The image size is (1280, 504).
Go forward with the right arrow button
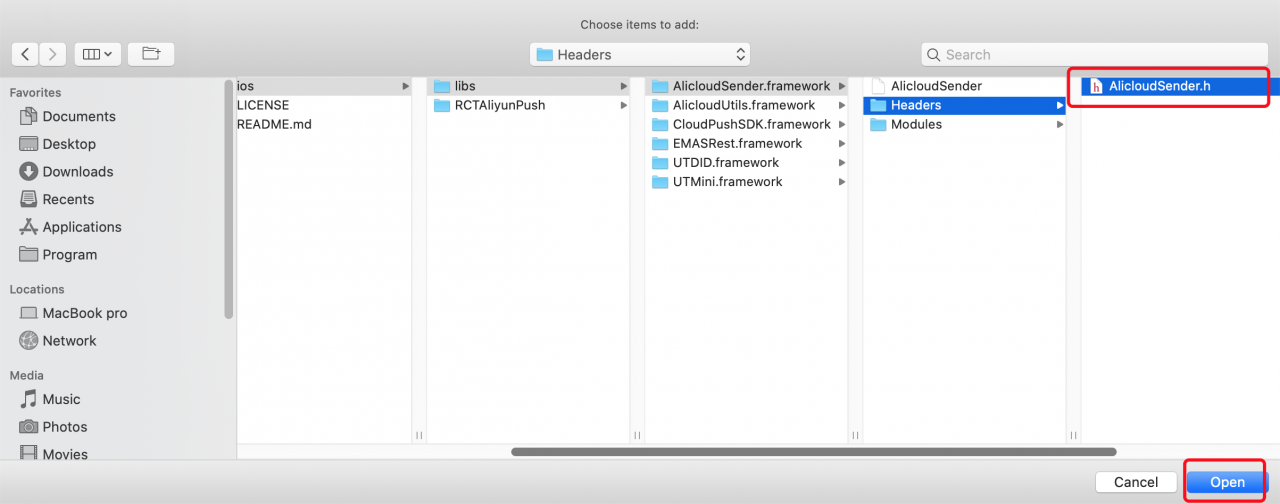point(53,54)
